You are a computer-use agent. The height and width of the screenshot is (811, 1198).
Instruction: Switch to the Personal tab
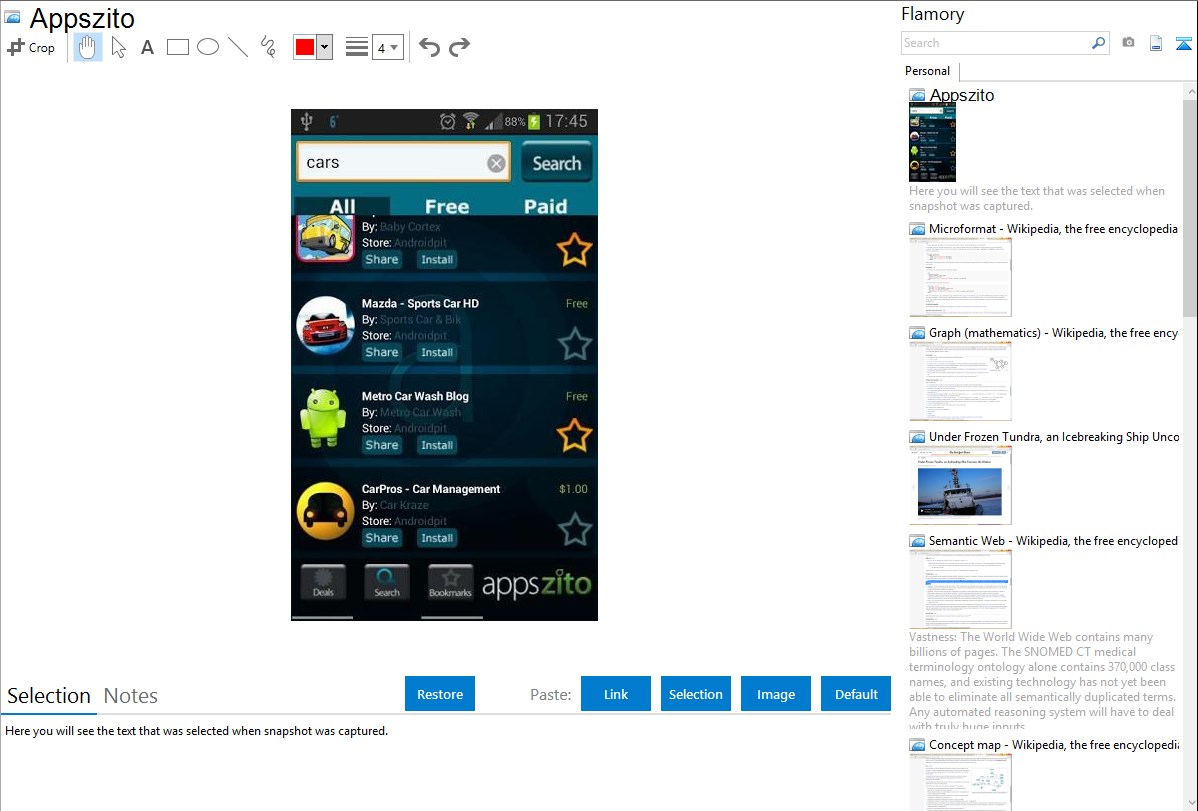tap(928, 71)
